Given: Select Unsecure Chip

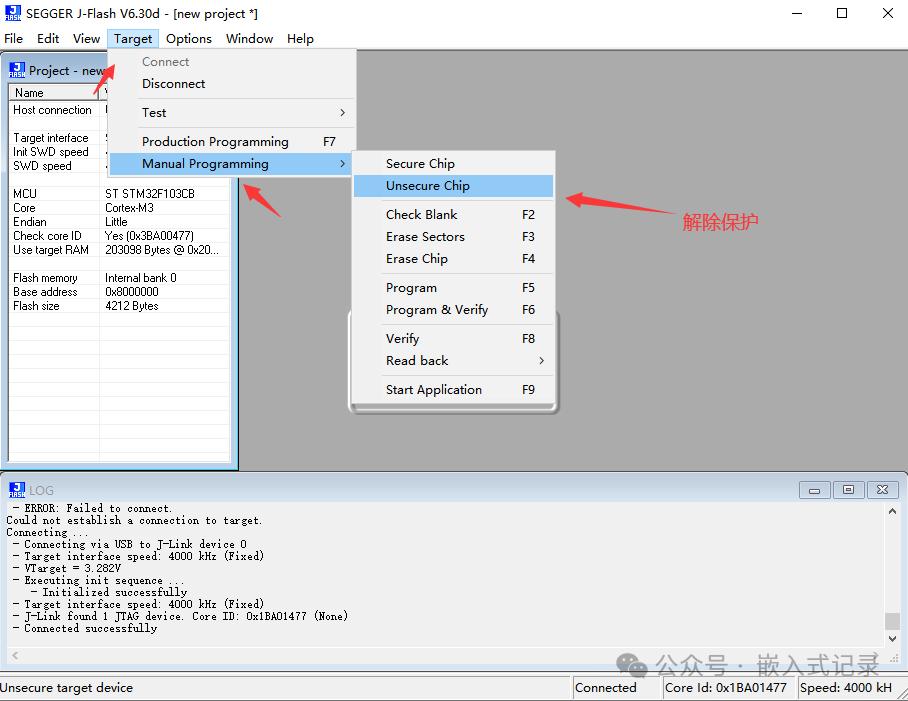Looking at the screenshot, I should pos(453,186).
